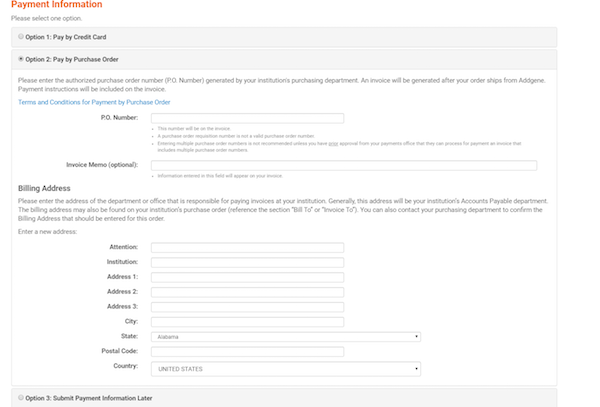The width and height of the screenshot is (600, 407).
Task: Select Option 1: Pay by Credit Card radio
Action: tap(21, 36)
